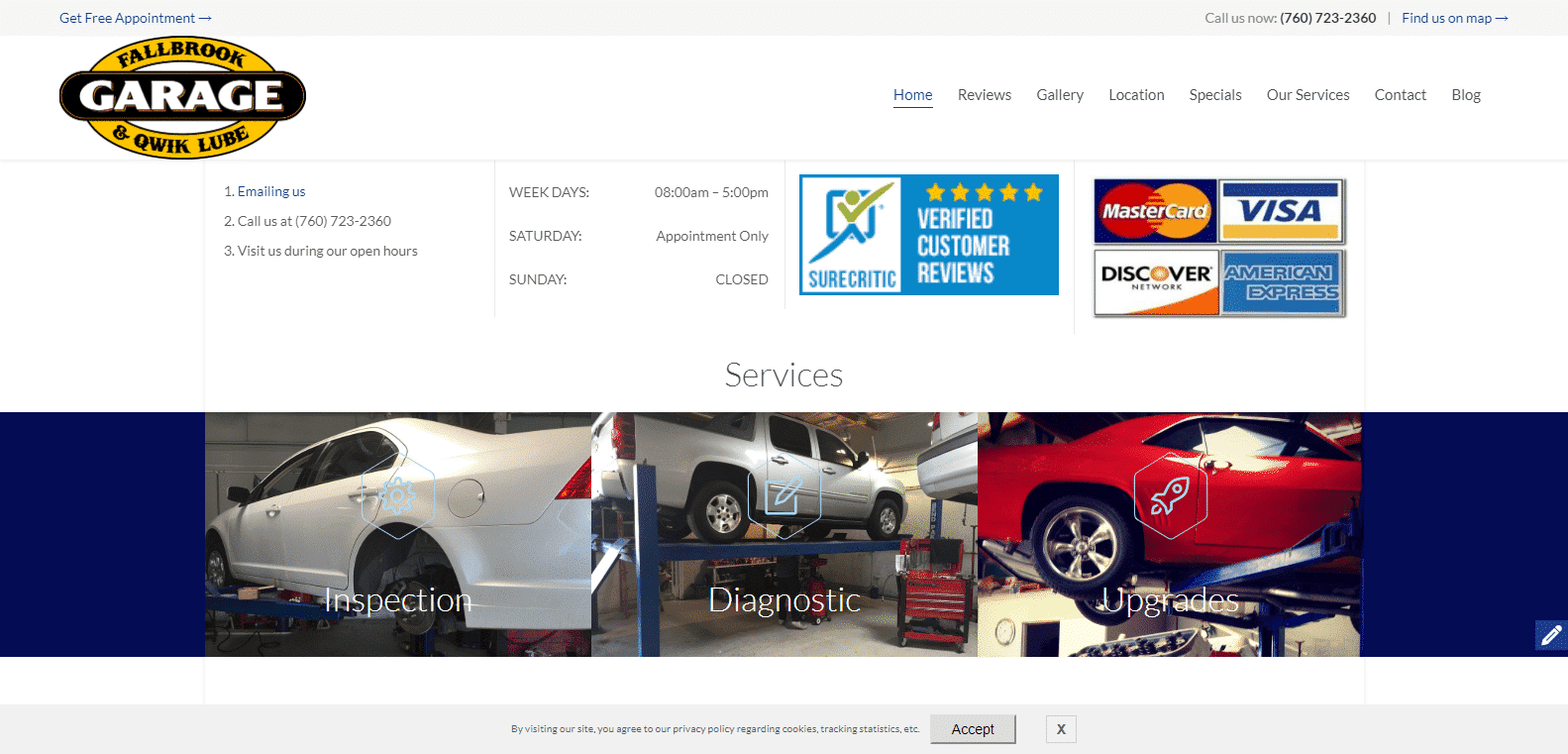Open the Blog page
The image size is (1568, 754).
point(1465,95)
